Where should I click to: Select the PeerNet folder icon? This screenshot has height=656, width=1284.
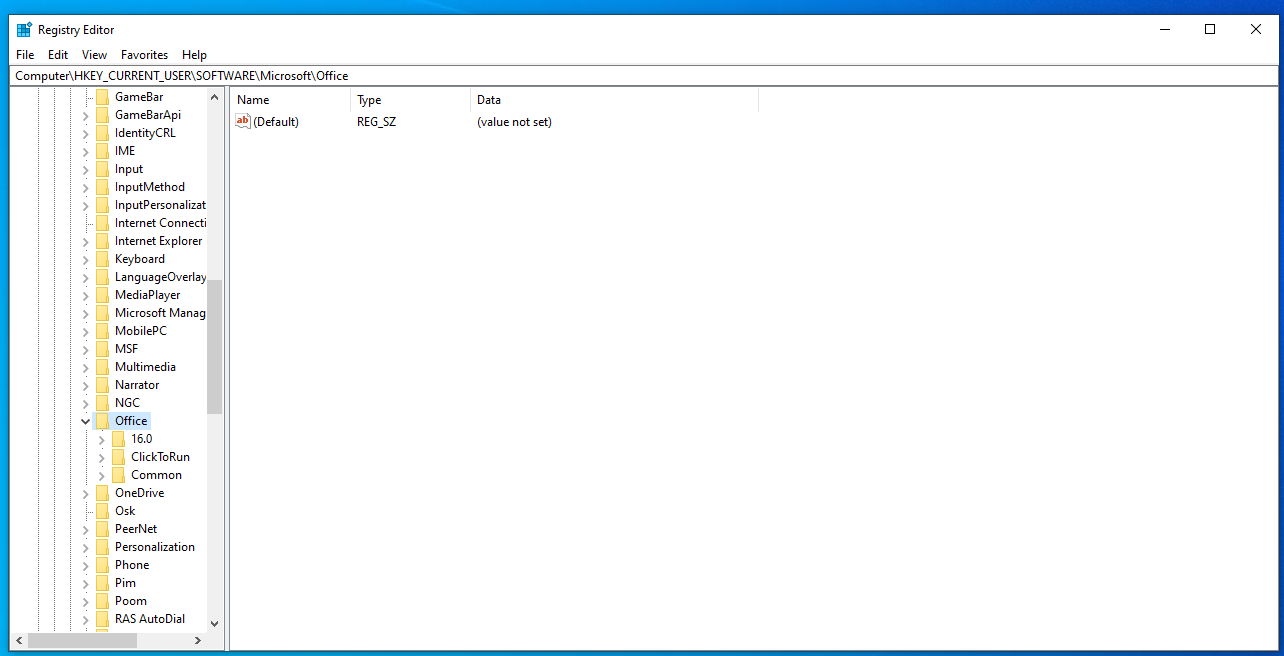pos(102,529)
